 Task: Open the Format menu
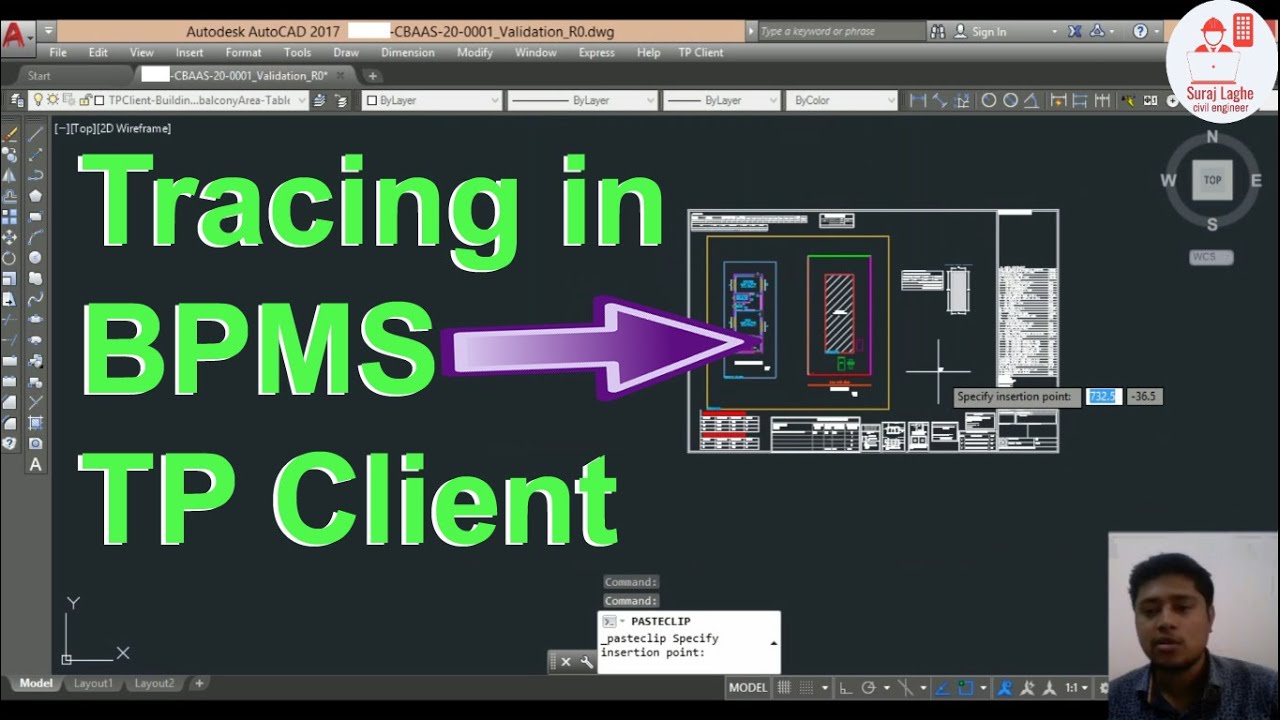click(243, 52)
